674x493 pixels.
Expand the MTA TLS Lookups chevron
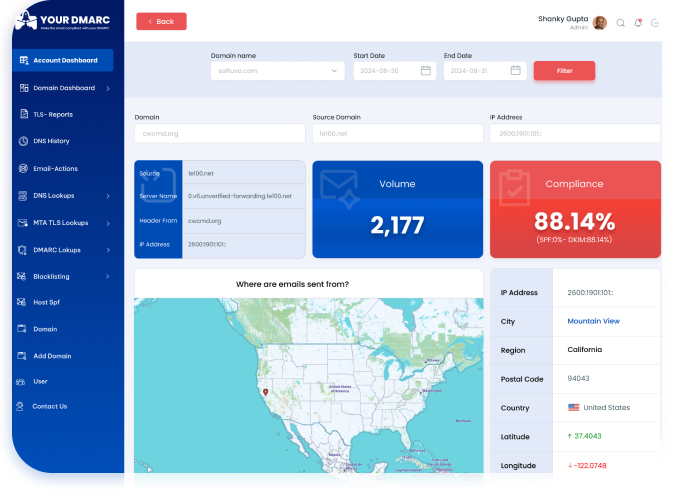(108, 222)
